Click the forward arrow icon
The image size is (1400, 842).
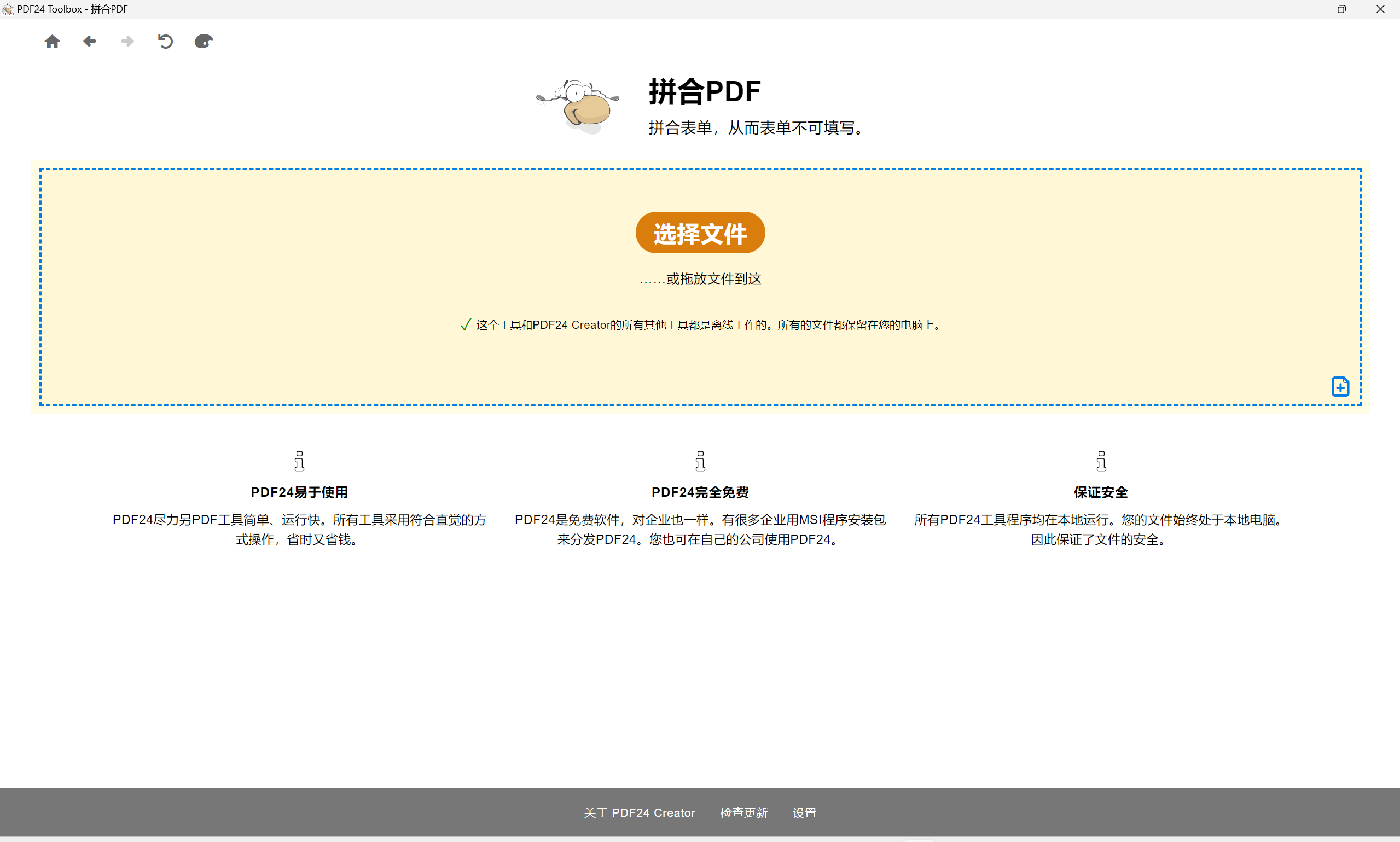click(x=127, y=42)
